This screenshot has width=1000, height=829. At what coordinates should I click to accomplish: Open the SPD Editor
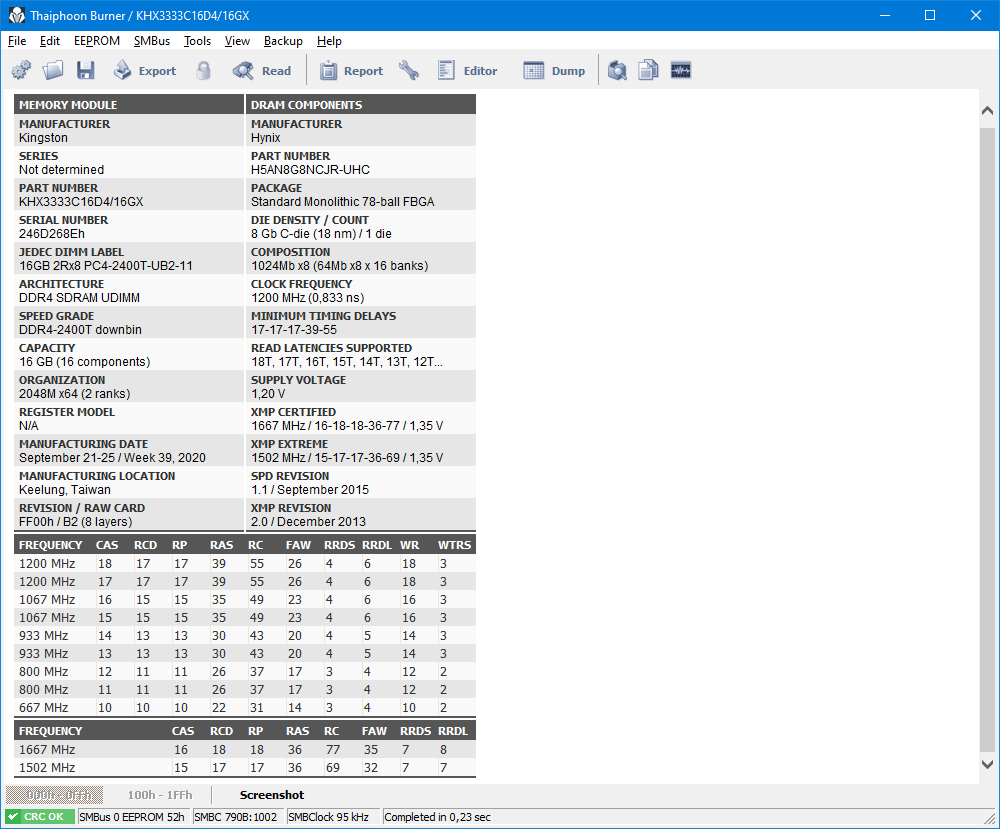(467, 70)
